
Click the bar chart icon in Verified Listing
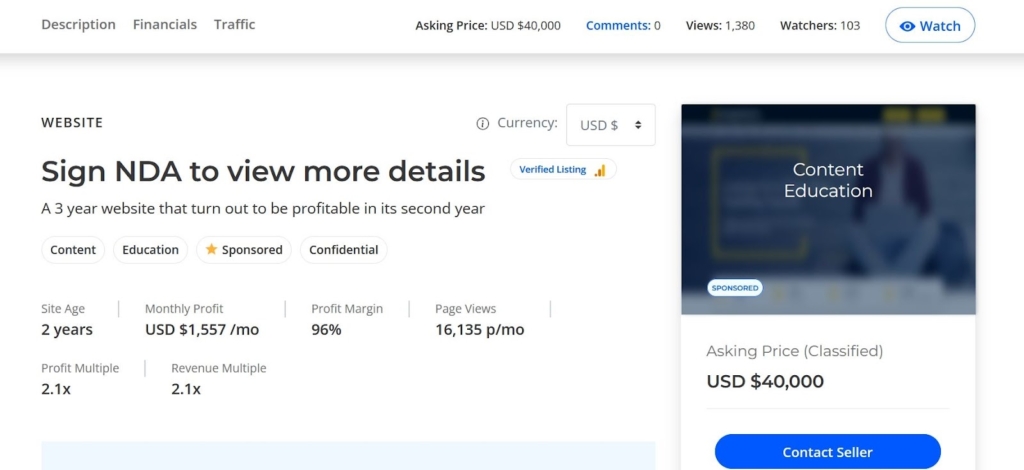coord(600,170)
